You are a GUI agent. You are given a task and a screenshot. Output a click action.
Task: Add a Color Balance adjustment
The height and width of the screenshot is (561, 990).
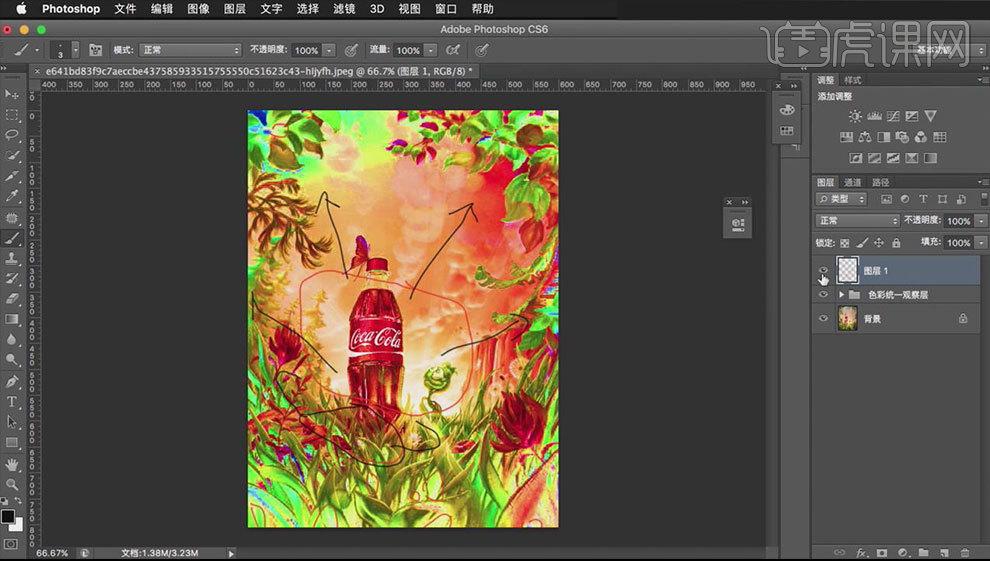(865, 137)
